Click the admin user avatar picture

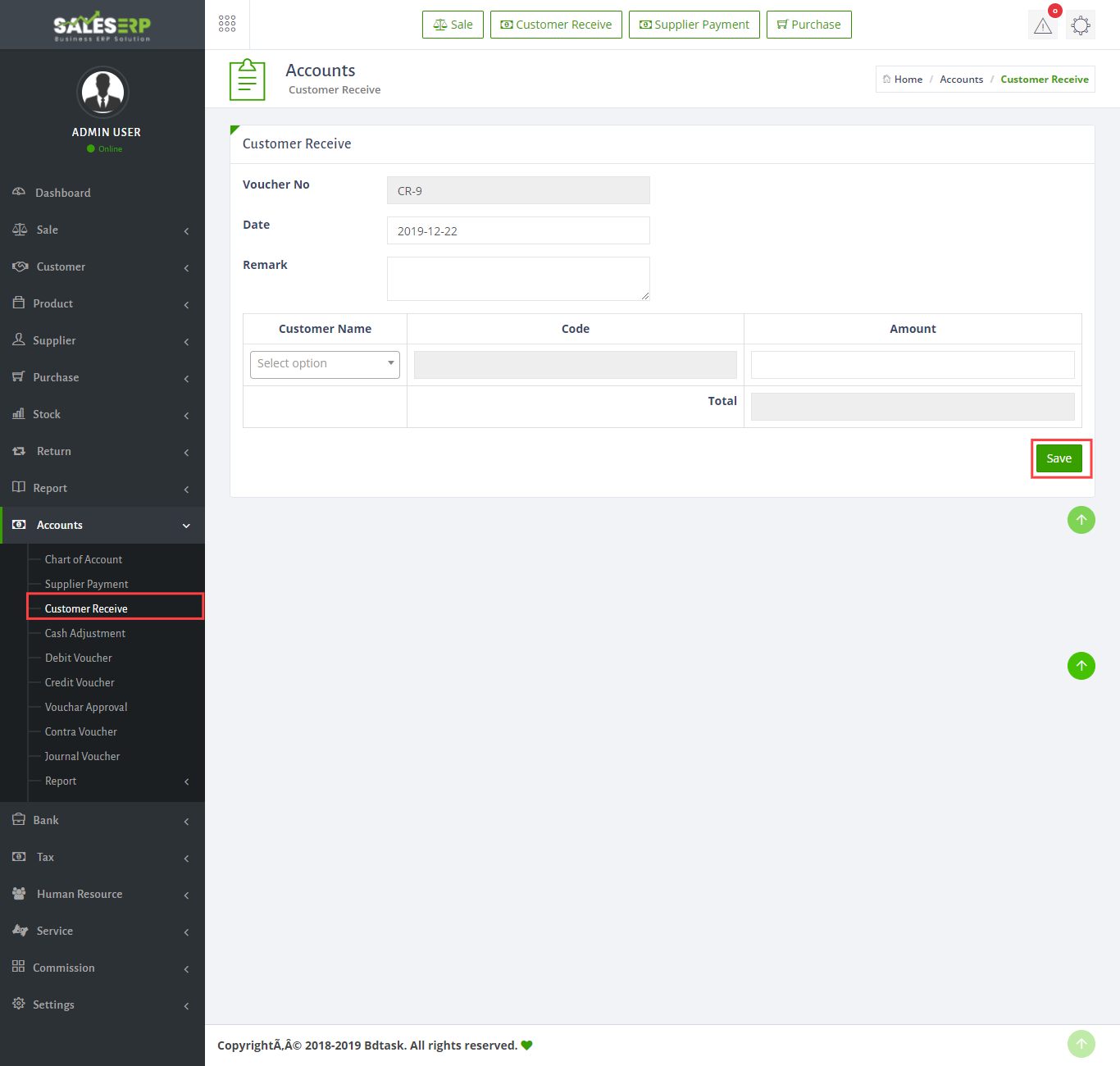tap(102, 92)
